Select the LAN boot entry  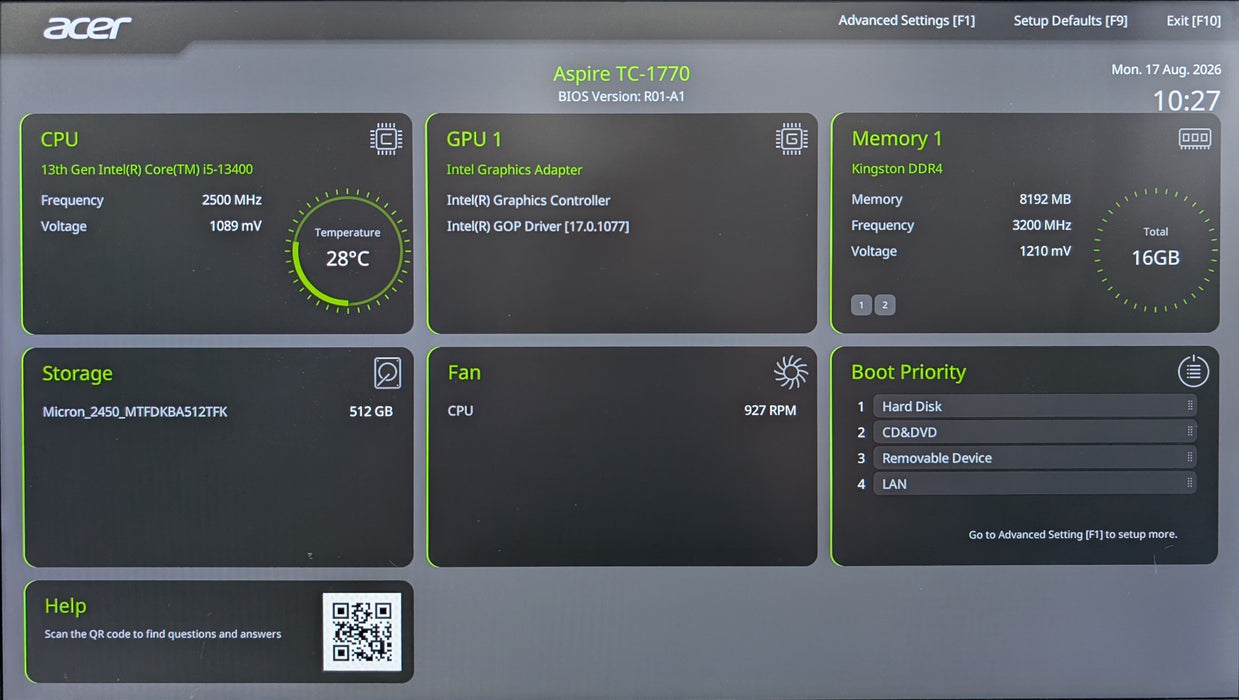1034,484
